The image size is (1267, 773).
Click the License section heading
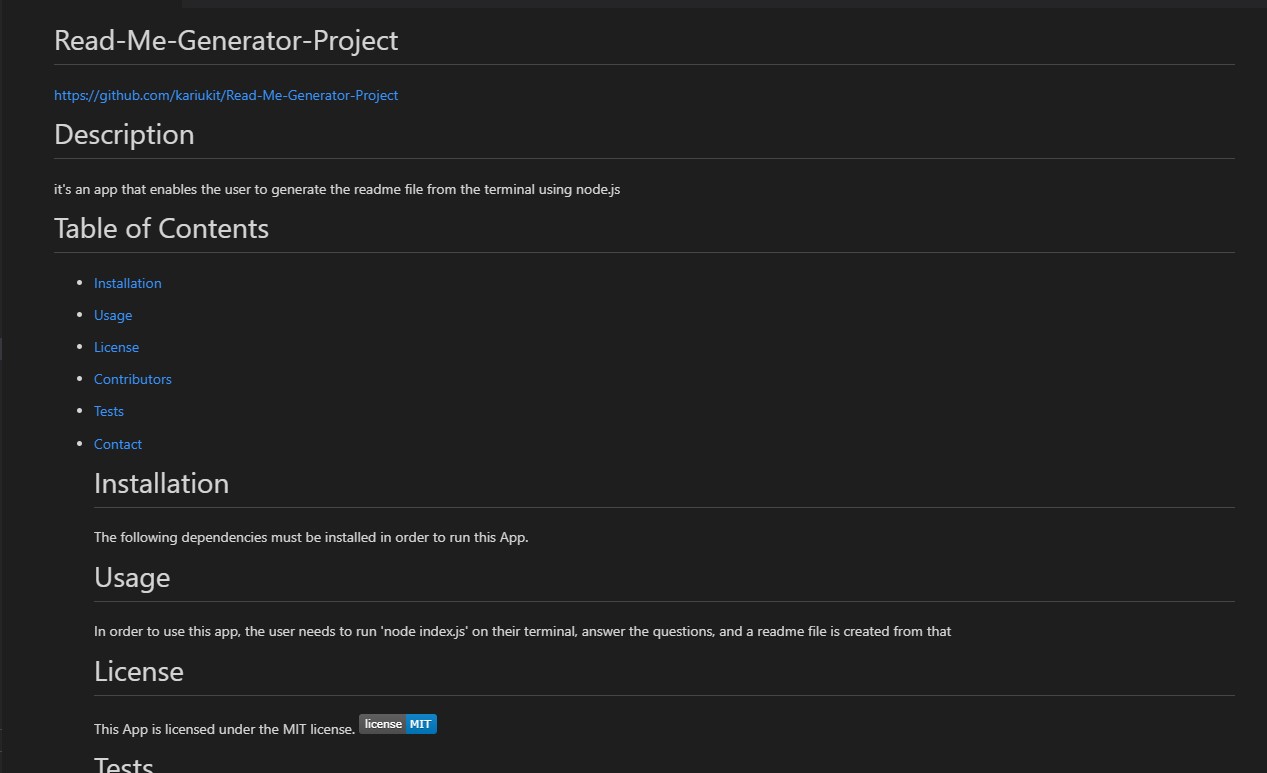(x=138, y=671)
